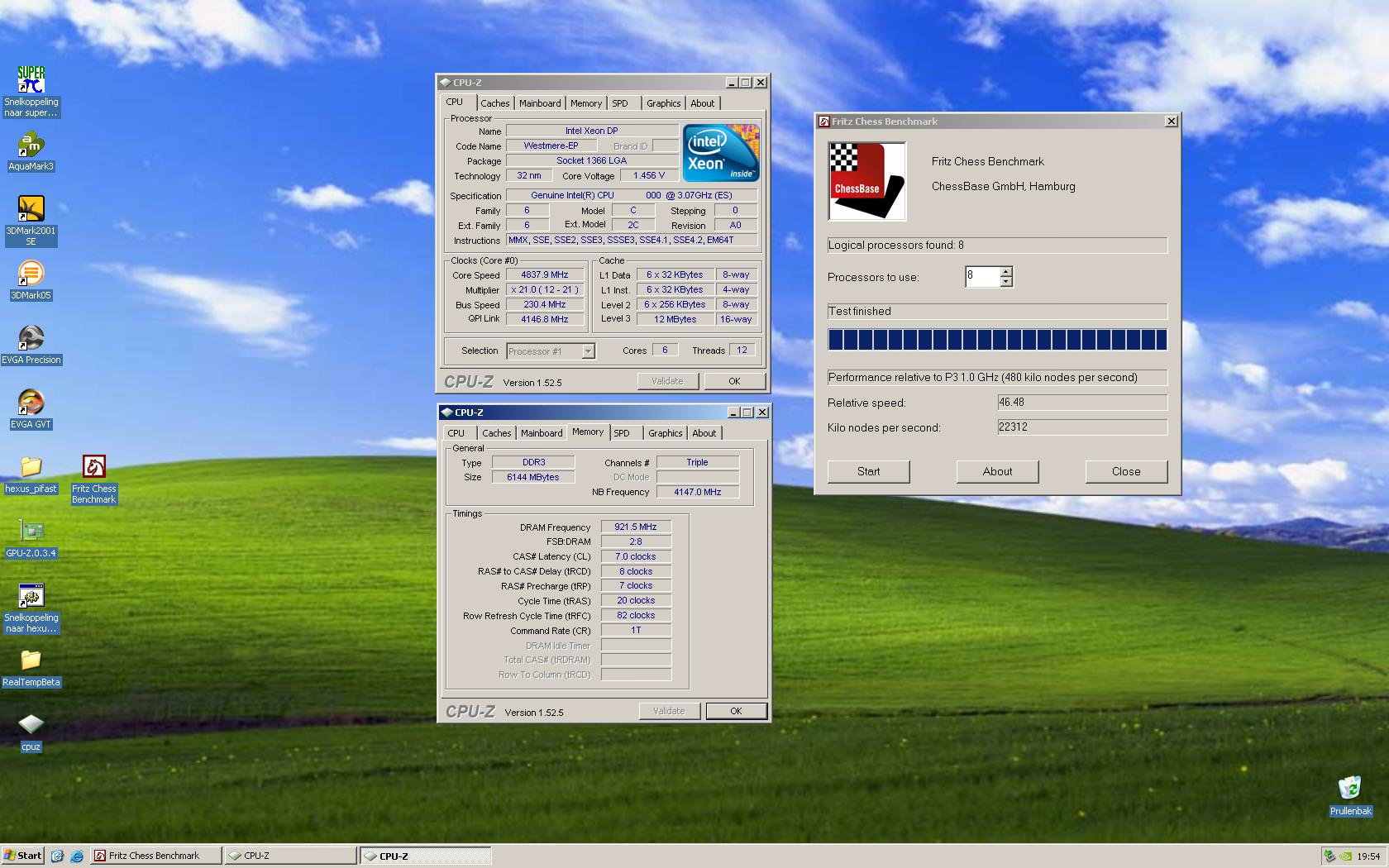Open the hexus shortcut desktop icon
The image size is (1389, 868).
pos(31,608)
